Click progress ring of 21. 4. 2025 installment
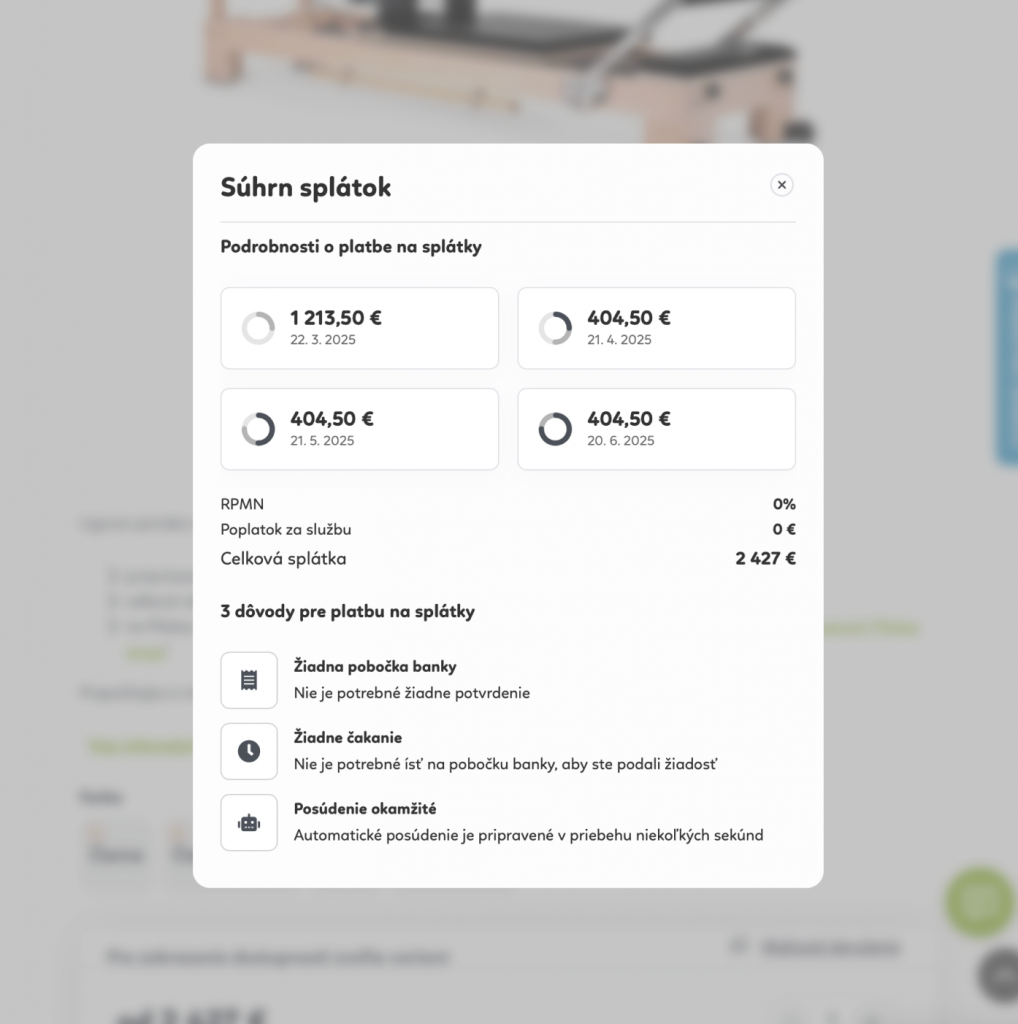1018x1024 pixels. click(556, 328)
